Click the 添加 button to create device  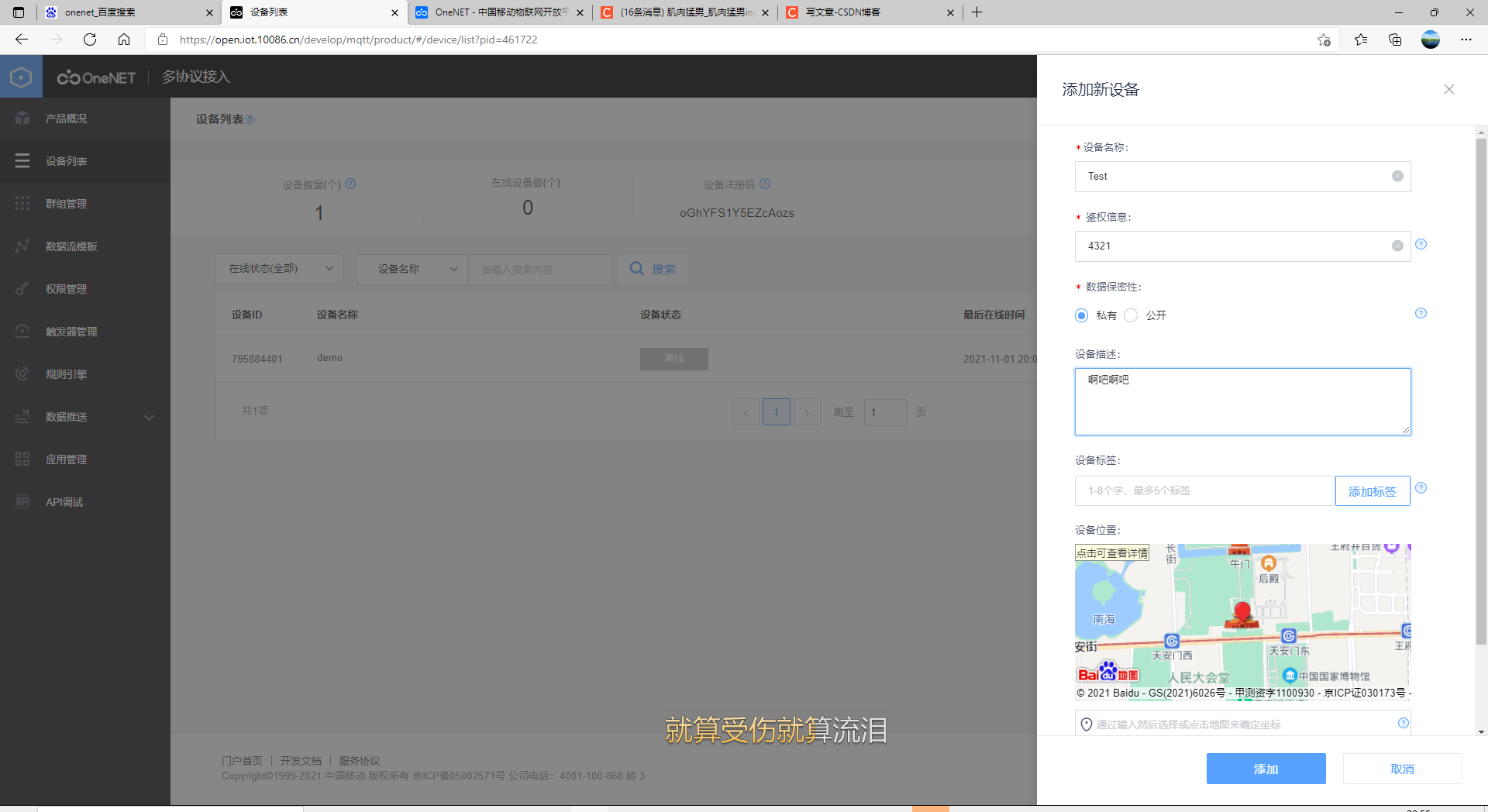[x=1265, y=769]
